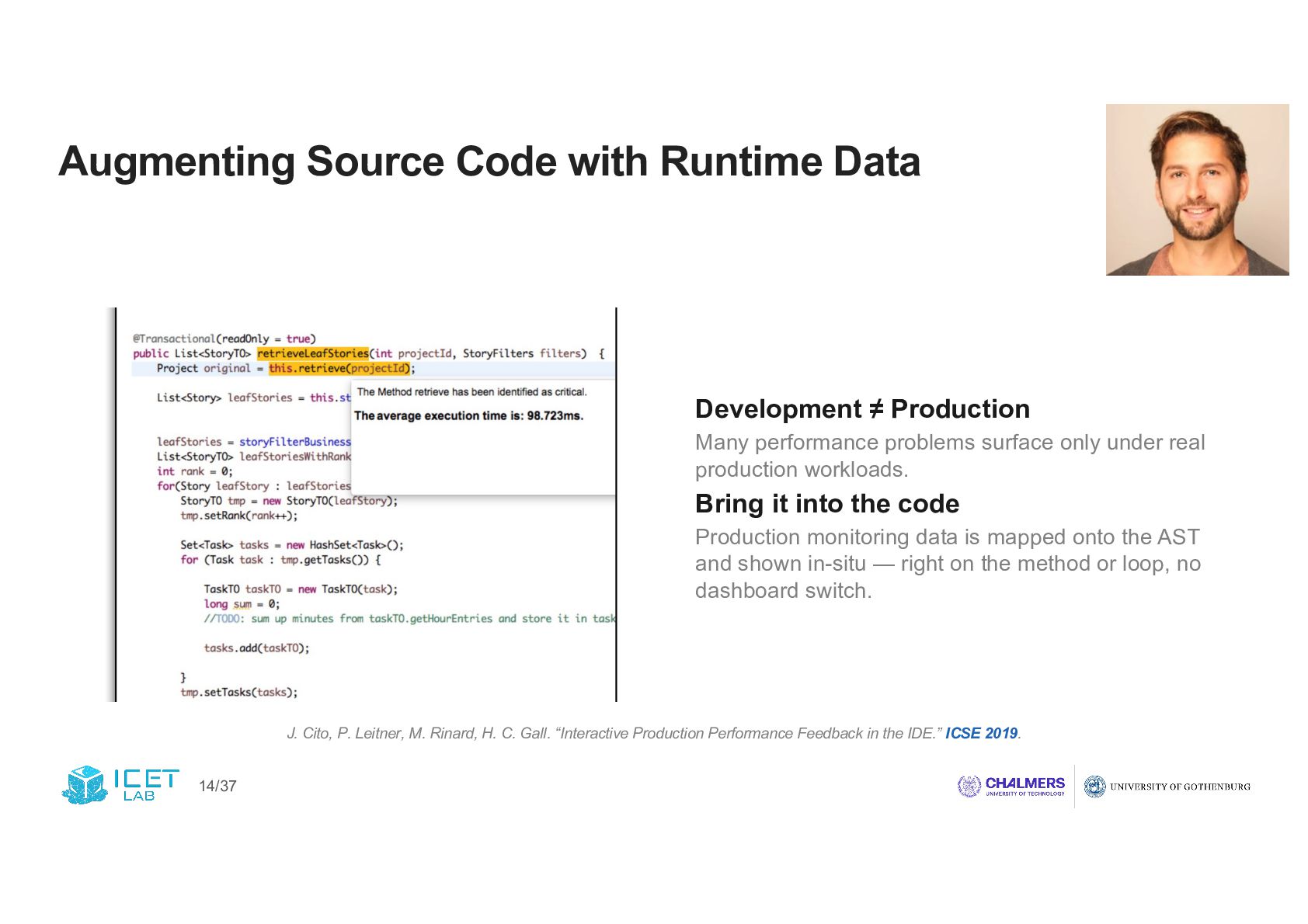Click the highlighted call 'this.retrieve(projectId)'
Viewport: 1308px width, 924px height.
click(342, 368)
